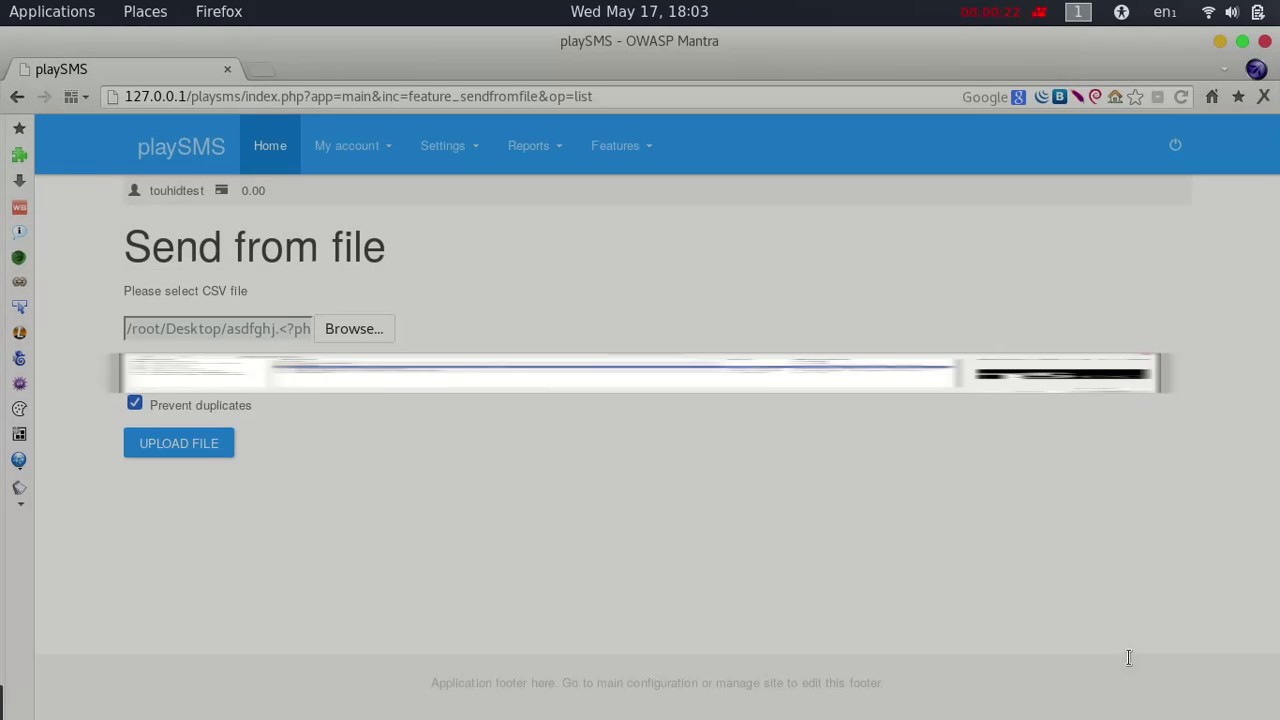Open the Firefox menu in top panel

tap(219, 12)
